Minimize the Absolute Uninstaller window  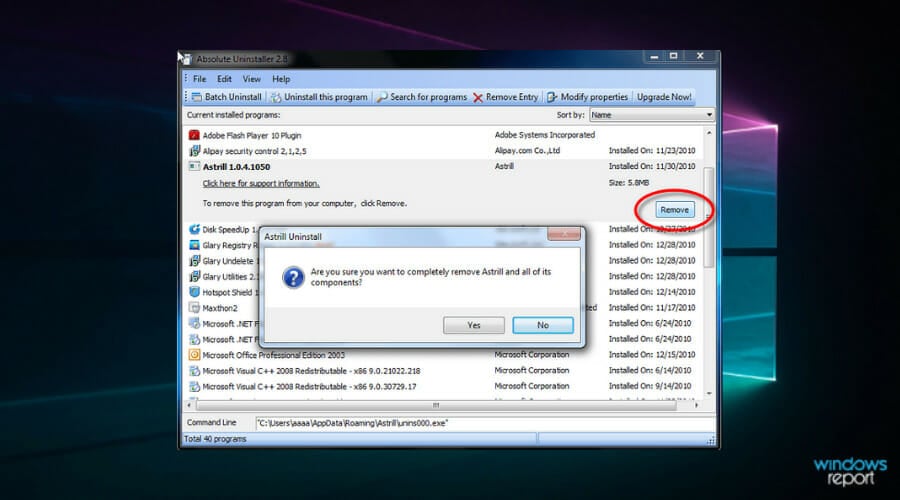[x=654, y=56]
